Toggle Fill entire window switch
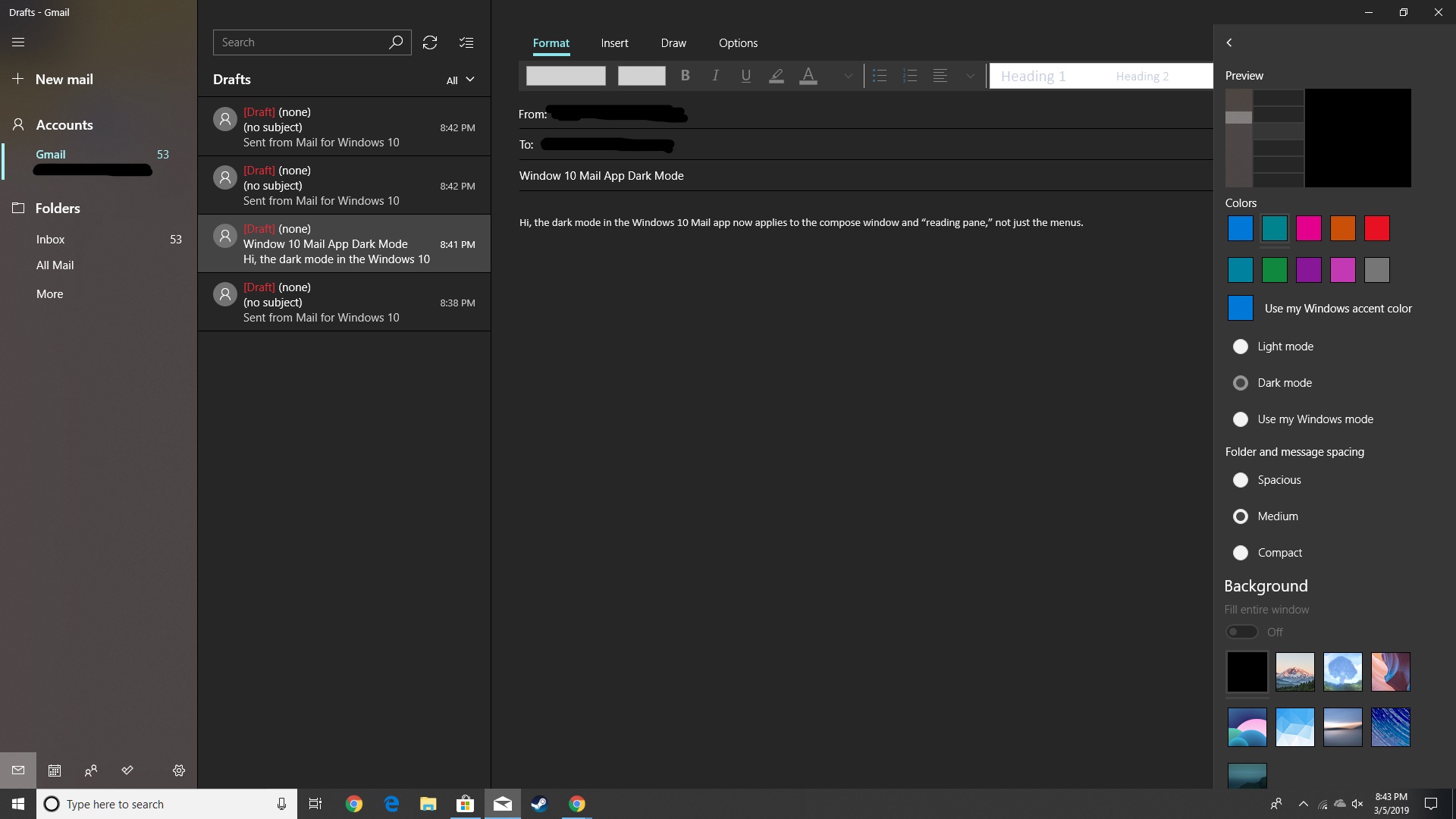1456x819 pixels. (x=1242, y=632)
